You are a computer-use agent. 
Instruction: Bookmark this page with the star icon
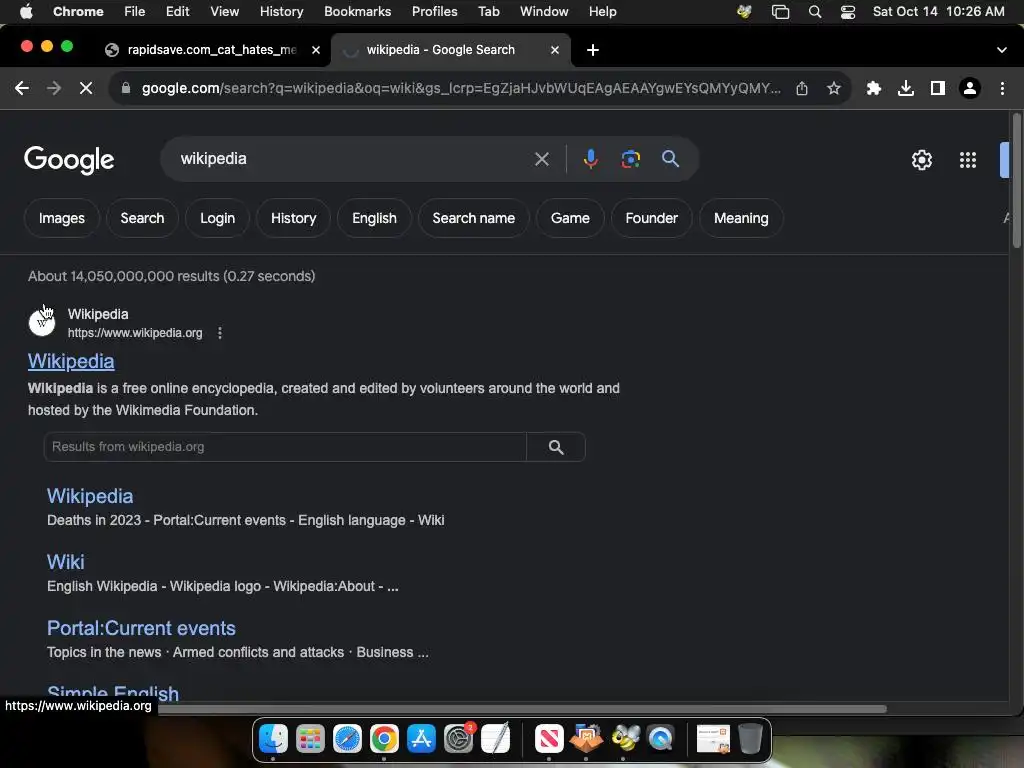(833, 88)
